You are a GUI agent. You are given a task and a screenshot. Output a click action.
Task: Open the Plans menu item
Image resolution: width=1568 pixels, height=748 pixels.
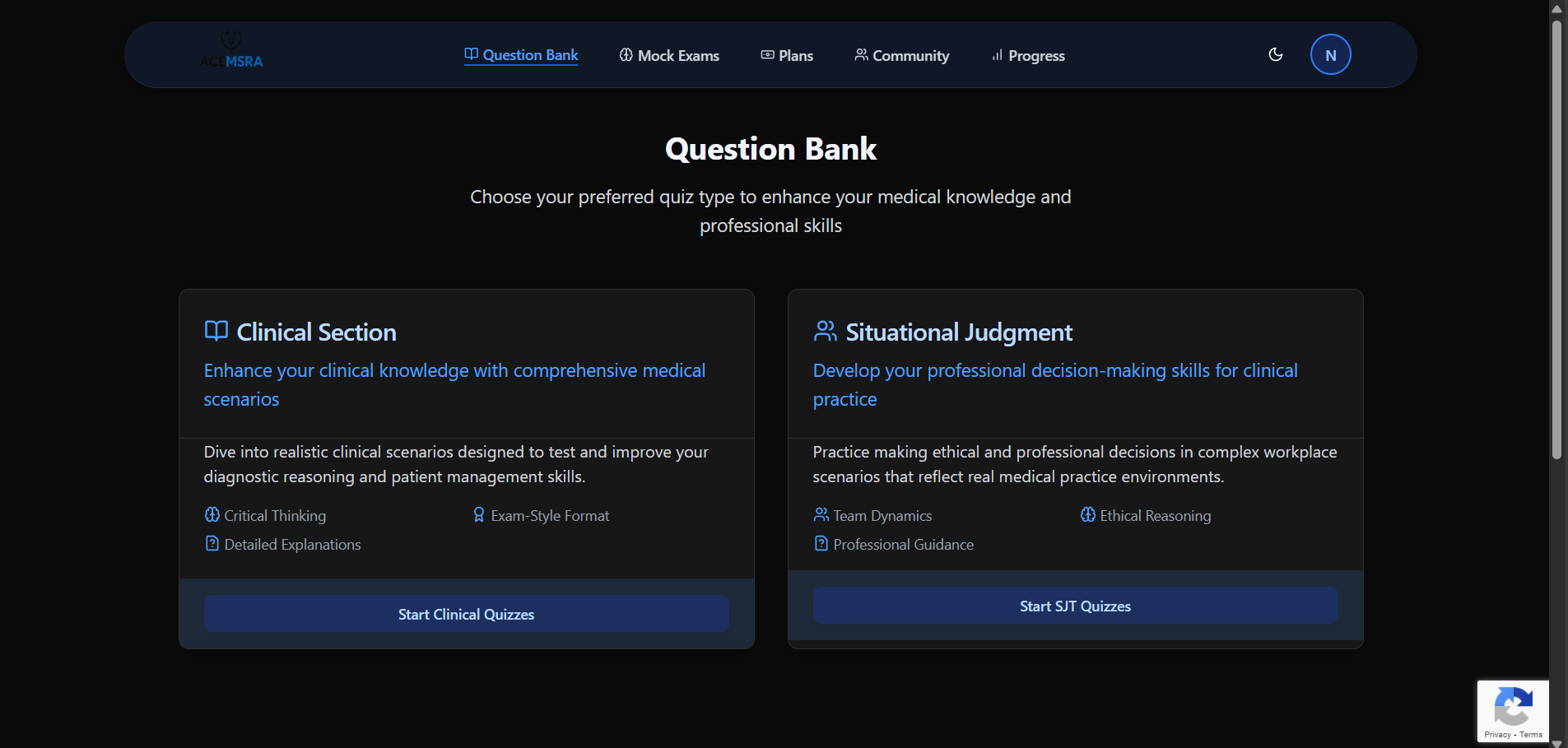[x=787, y=55]
